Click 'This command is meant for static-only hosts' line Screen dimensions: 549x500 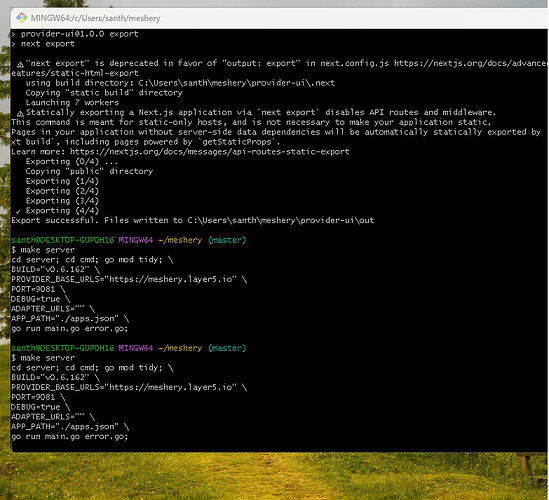(251, 122)
